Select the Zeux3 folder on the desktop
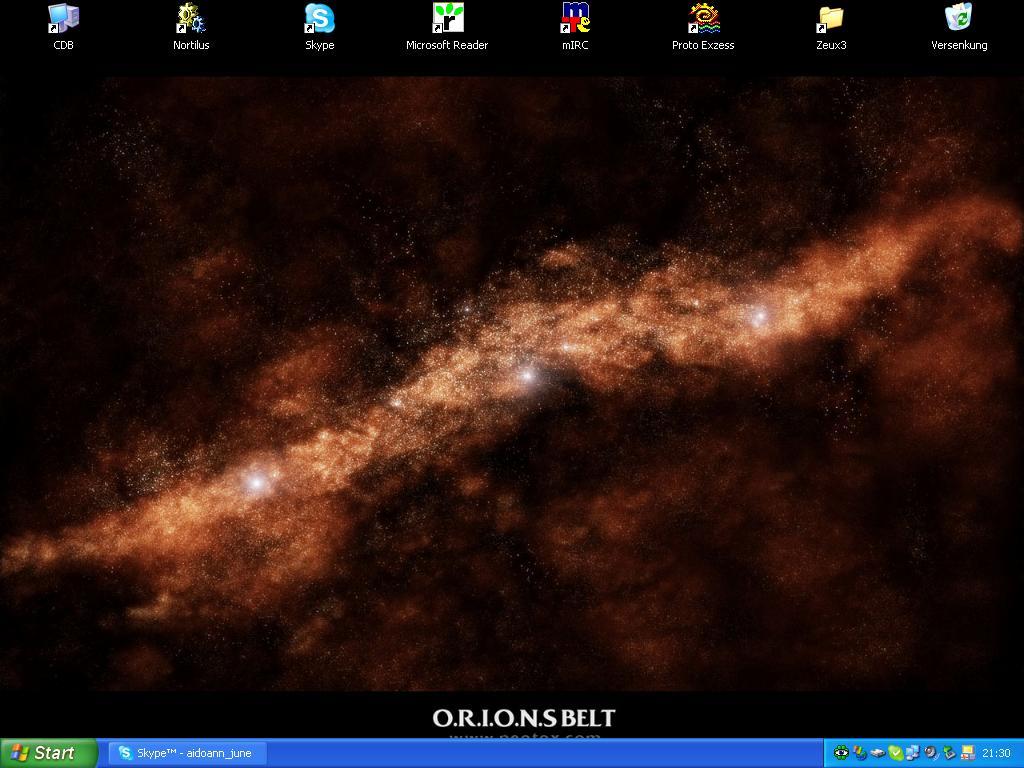1024x768 pixels. coord(831,19)
